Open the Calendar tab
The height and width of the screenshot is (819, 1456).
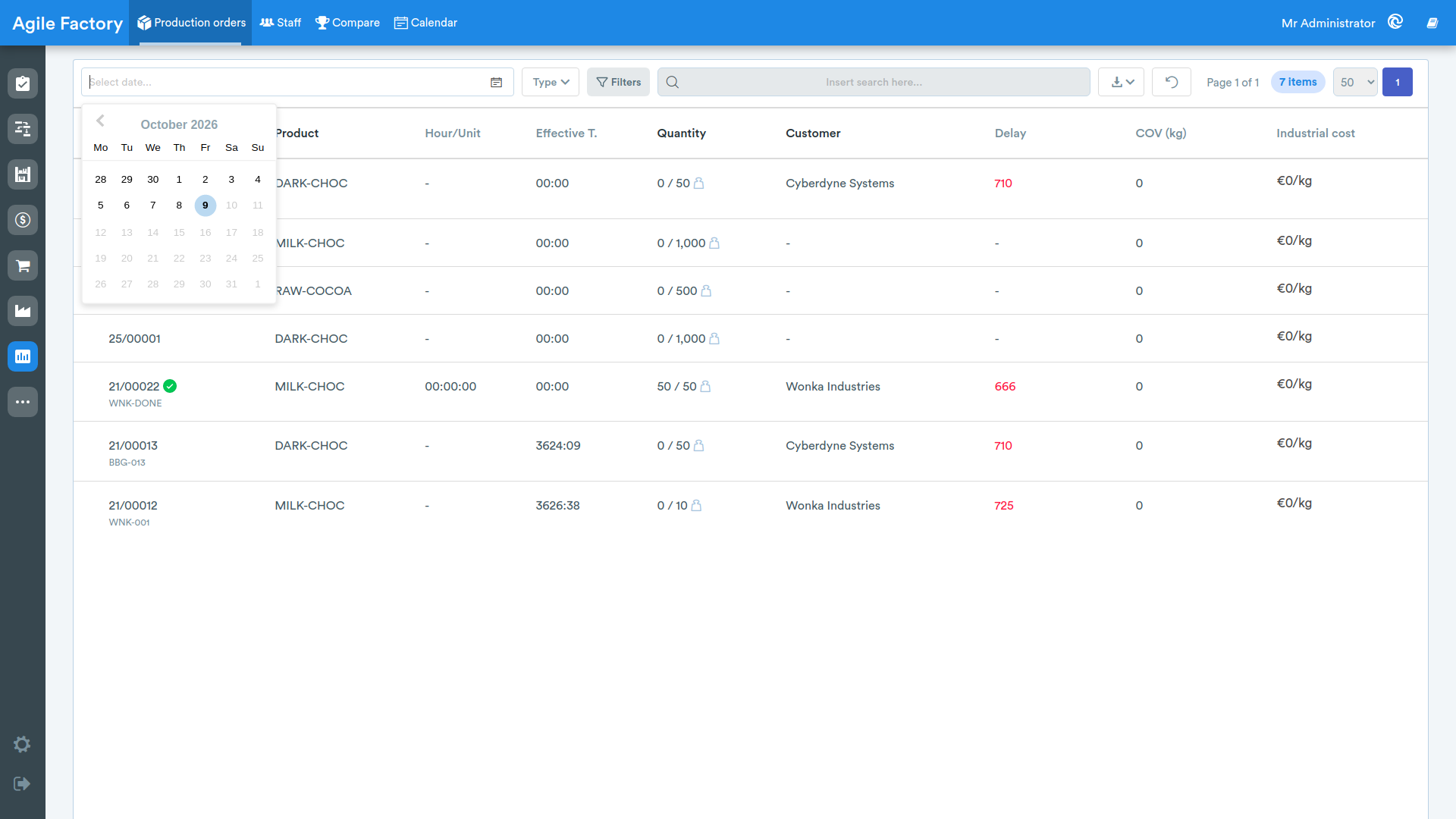pos(425,23)
